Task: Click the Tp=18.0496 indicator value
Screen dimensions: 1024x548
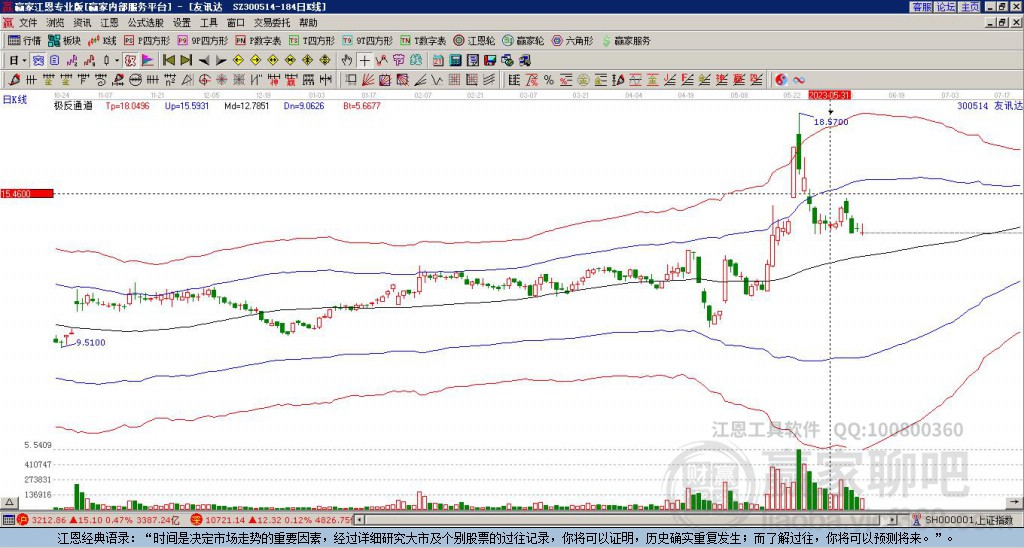Action: tap(127, 106)
